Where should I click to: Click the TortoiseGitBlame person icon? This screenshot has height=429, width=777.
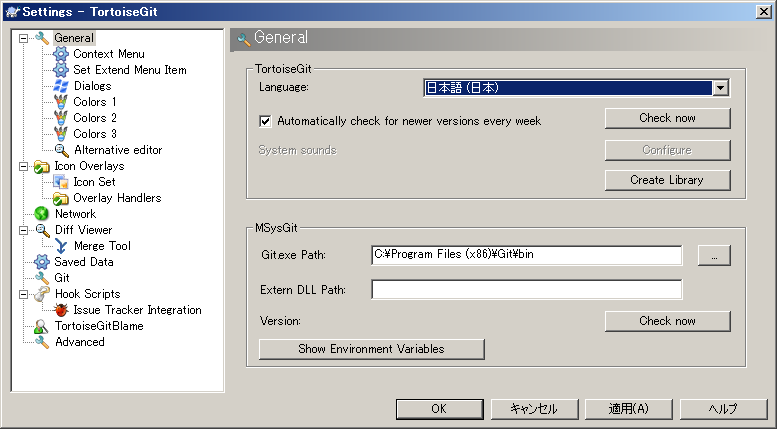tap(42, 326)
